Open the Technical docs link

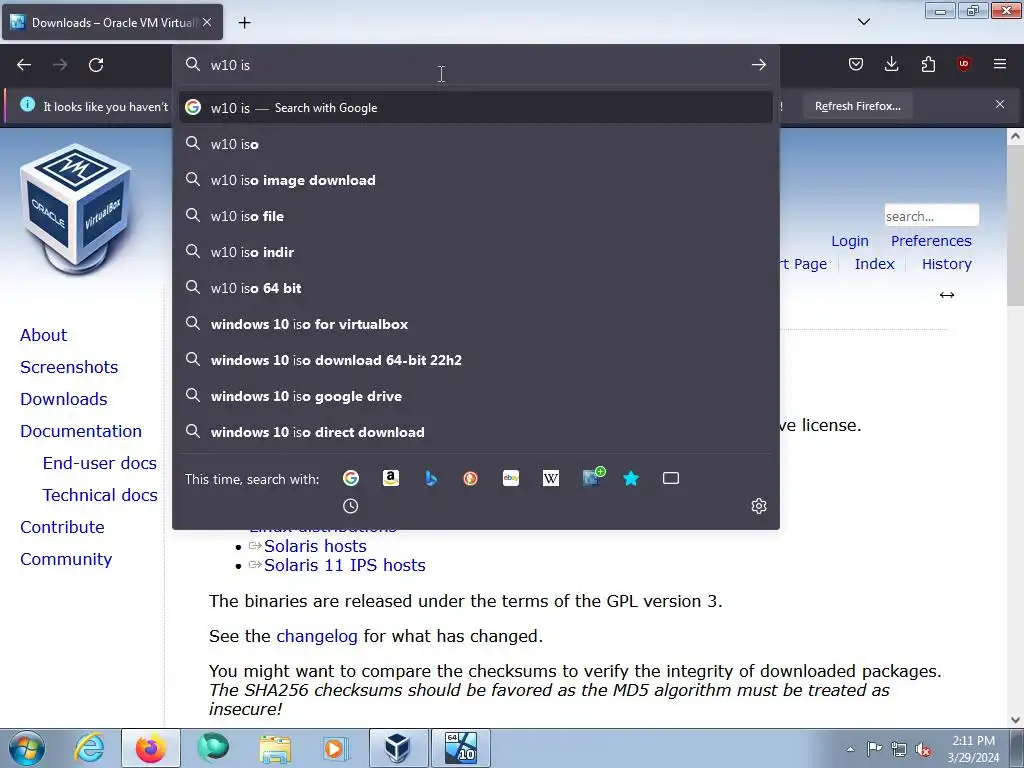[x=100, y=495]
